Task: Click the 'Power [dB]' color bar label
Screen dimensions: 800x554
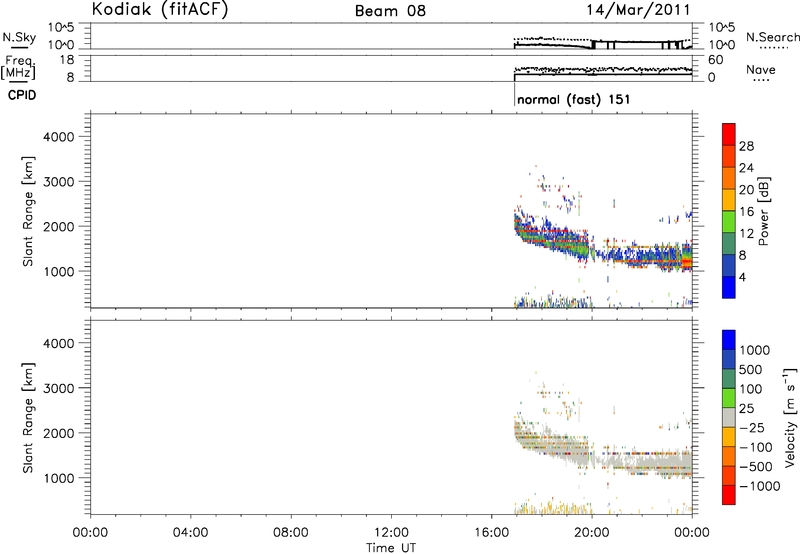Action: pos(763,211)
